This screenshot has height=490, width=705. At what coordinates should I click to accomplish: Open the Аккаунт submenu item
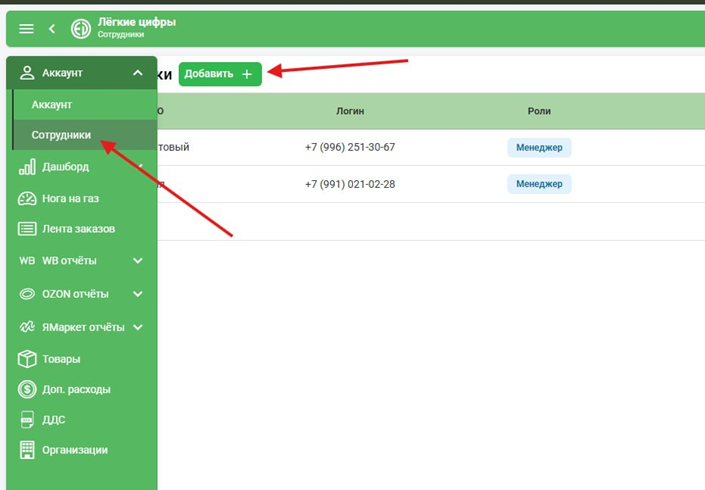[85, 105]
